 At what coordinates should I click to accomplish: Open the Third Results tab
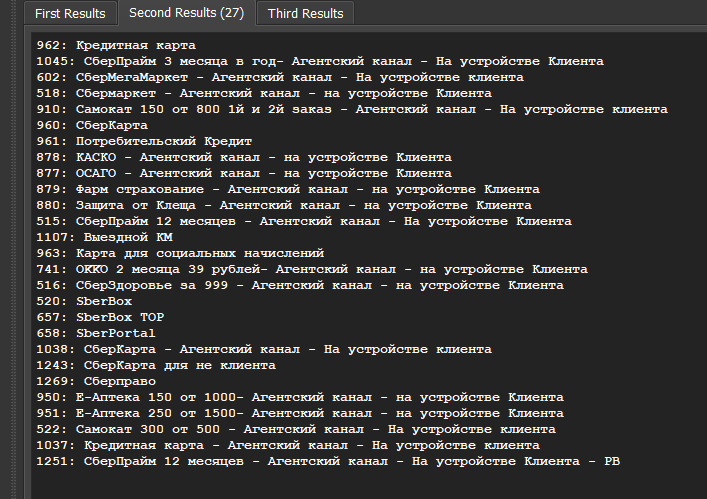[x=305, y=13]
